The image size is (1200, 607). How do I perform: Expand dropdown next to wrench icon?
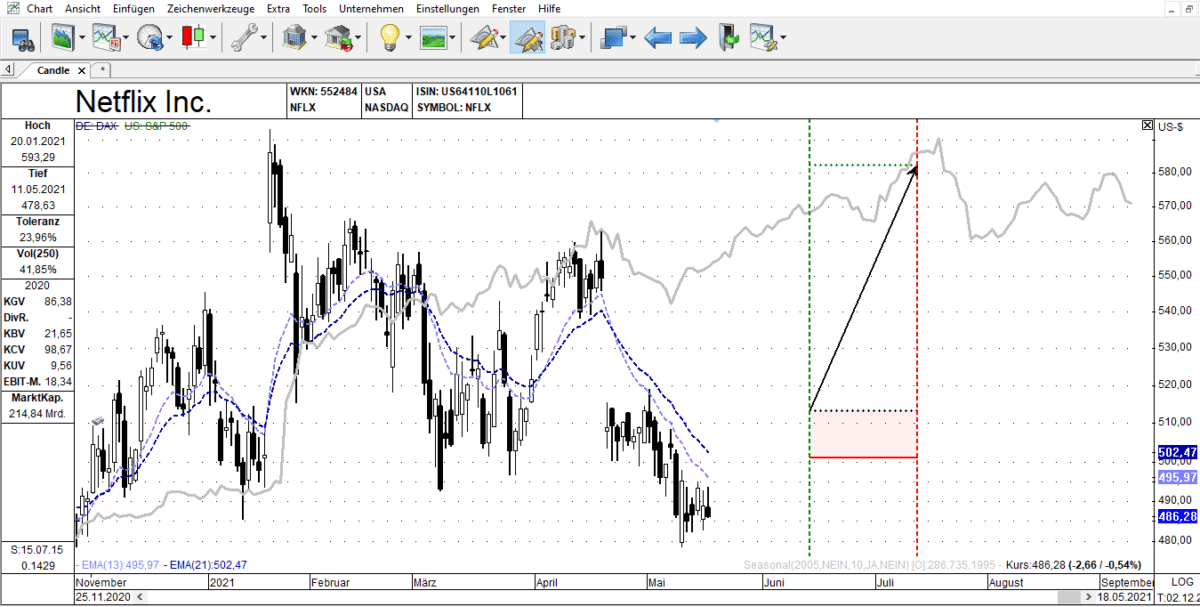click(x=263, y=39)
